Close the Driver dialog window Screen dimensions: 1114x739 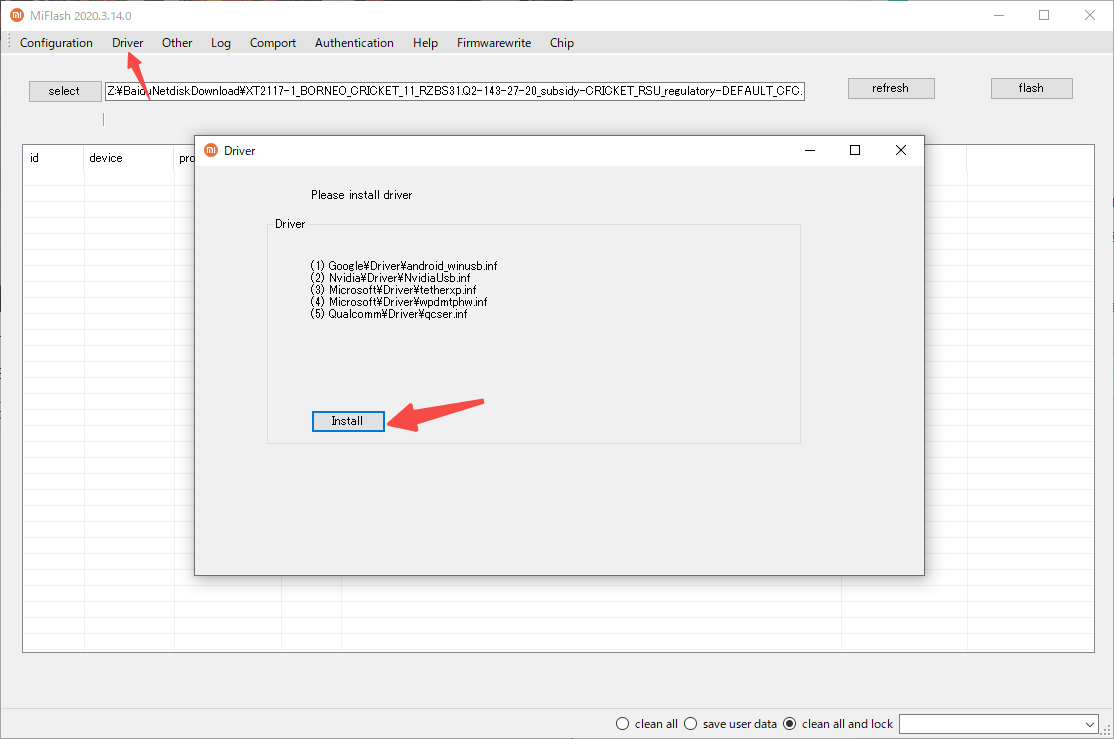coord(901,150)
